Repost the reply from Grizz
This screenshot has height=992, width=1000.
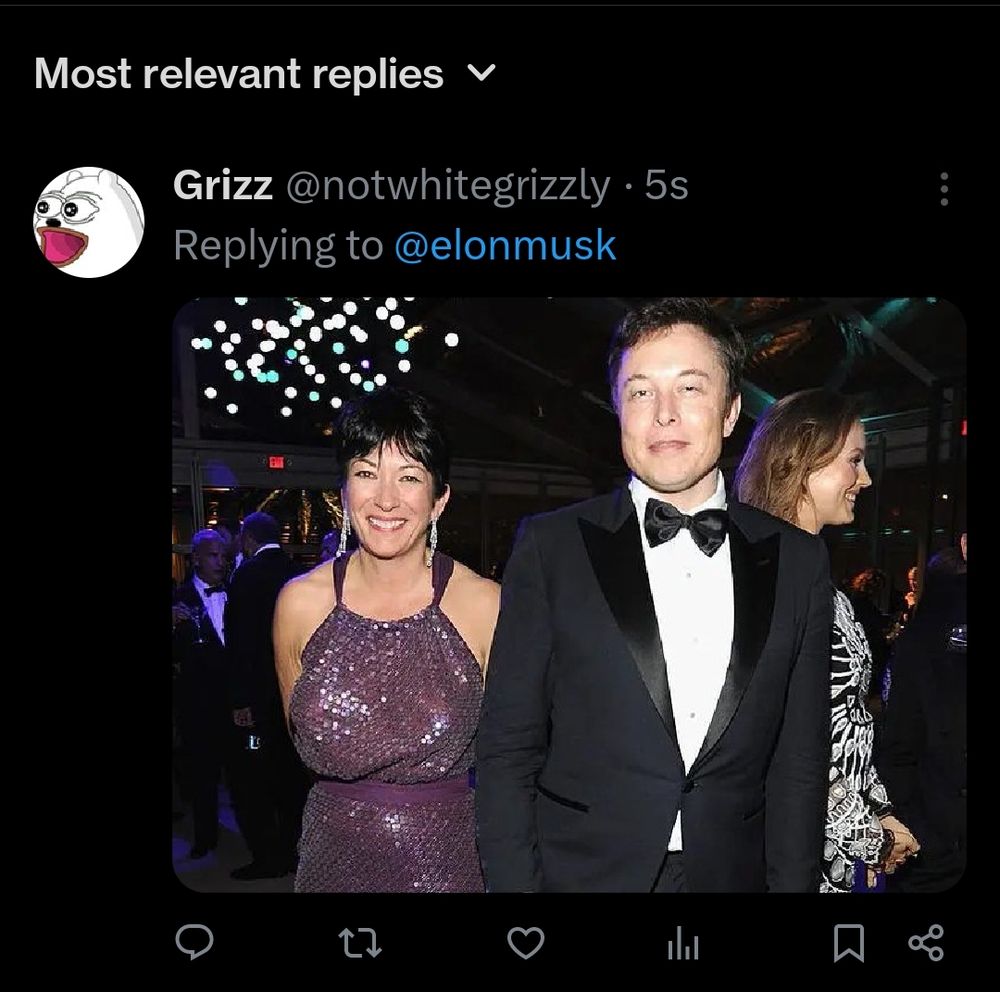tap(359, 941)
